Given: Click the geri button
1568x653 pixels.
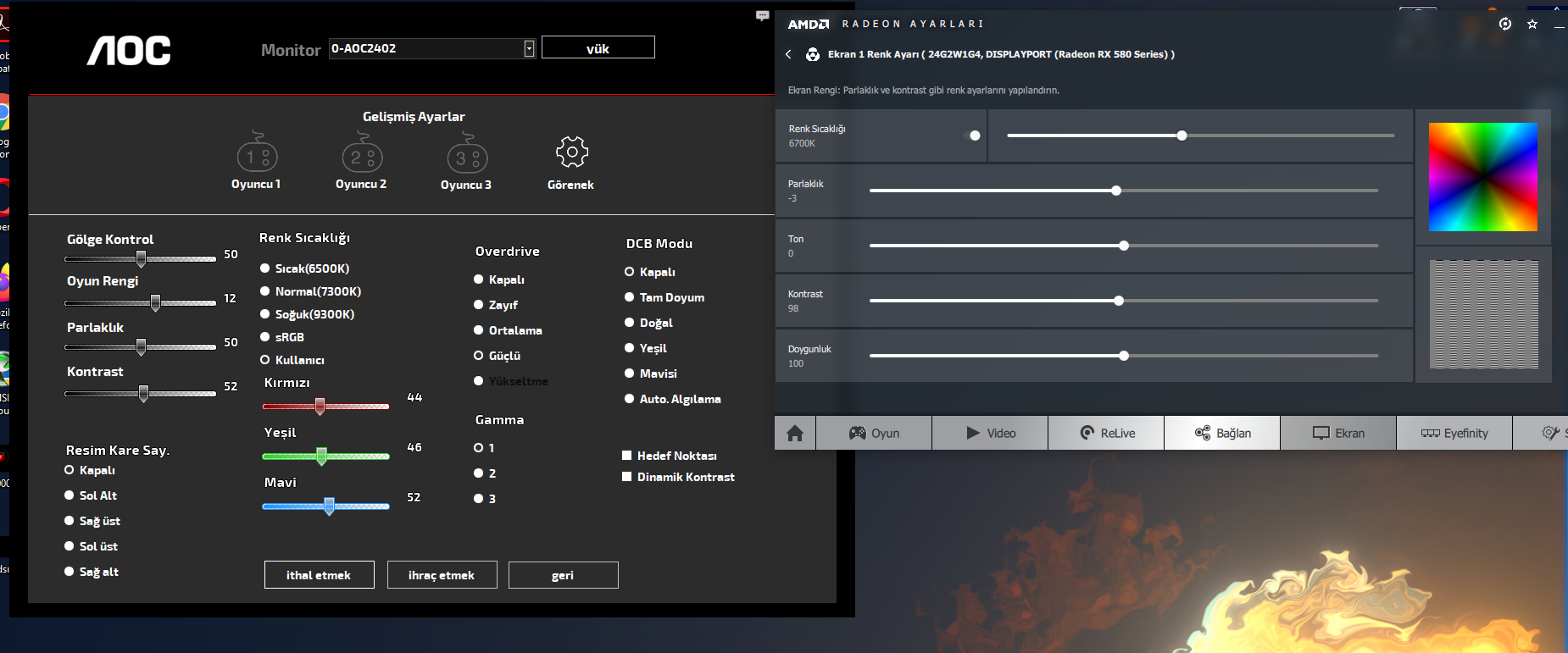Looking at the screenshot, I should 563,575.
